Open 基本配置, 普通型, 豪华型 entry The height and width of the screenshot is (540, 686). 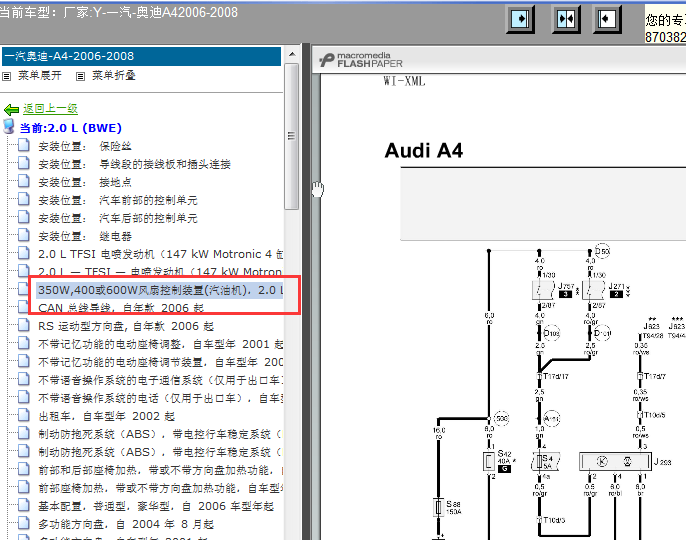tap(155, 506)
